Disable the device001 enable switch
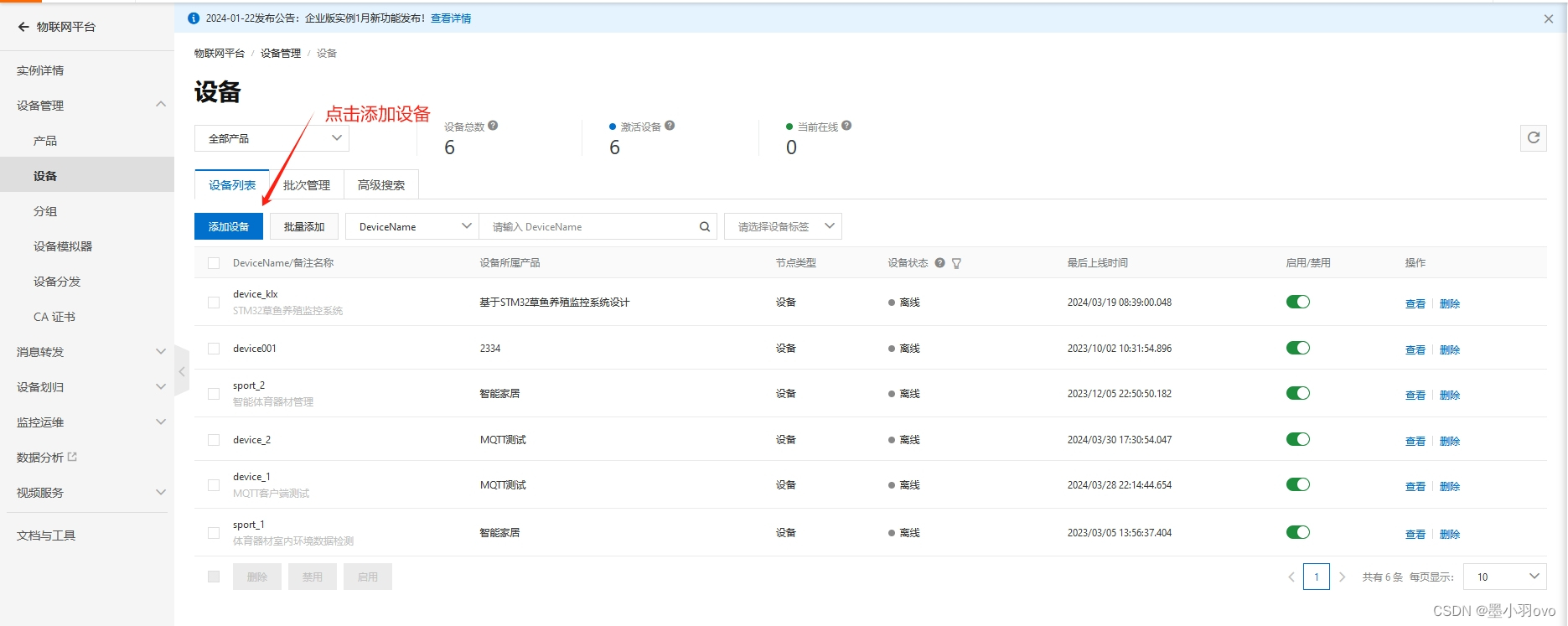 (1298, 348)
